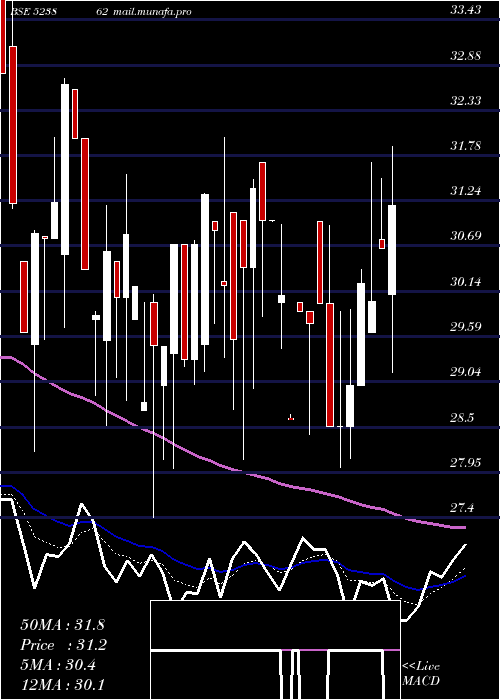Click the mail.munafa.pro watermark text
This screenshot has height=700, width=500.
pyautogui.click(x=152, y=12)
